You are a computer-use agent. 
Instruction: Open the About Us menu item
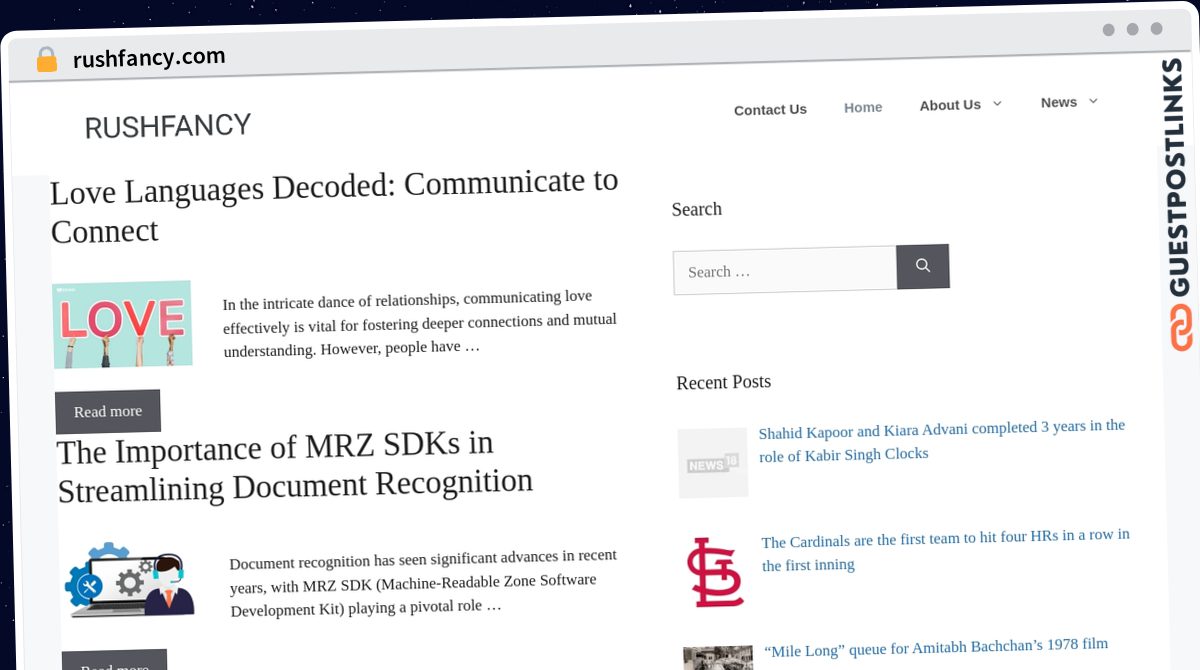[x=950, y=105]
